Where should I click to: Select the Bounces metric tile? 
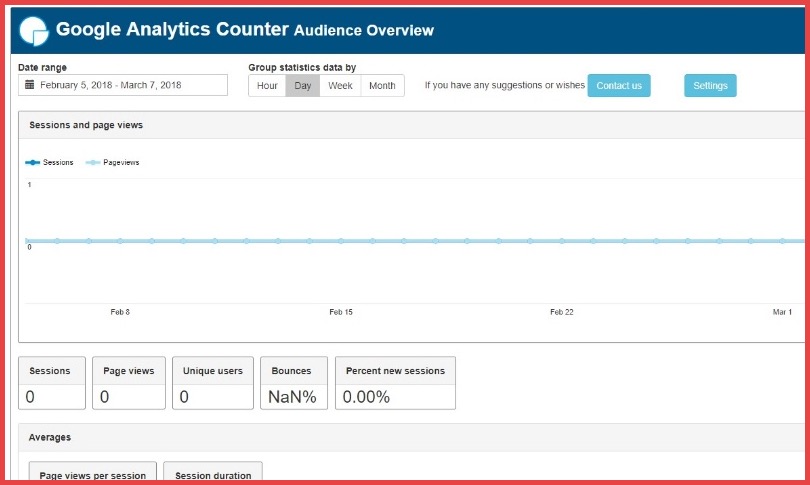pyautogui.click(x=292, y=383)
